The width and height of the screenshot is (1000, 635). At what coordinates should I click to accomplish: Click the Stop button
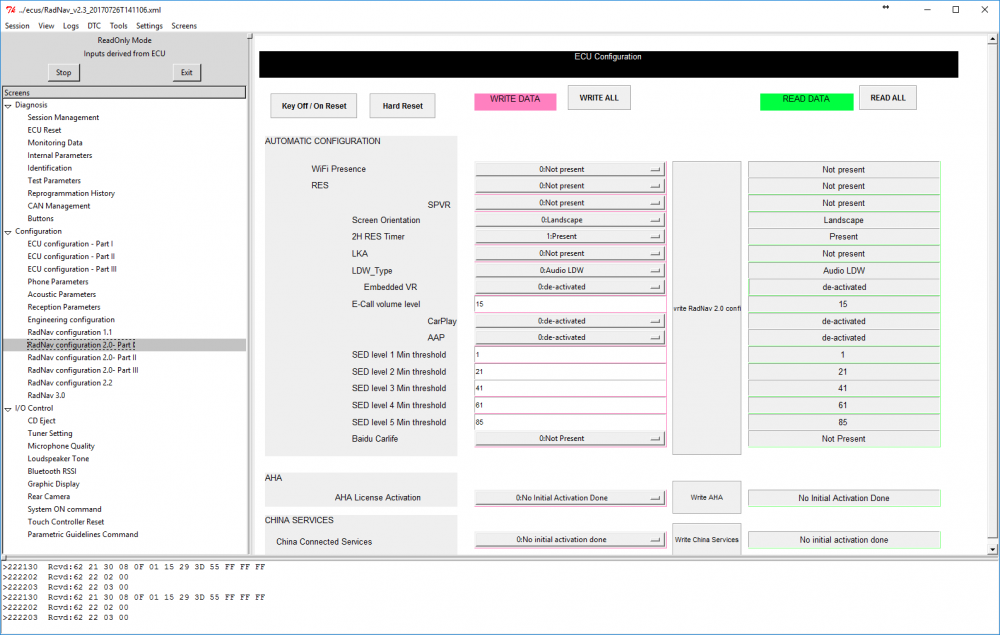coord(64,73)
